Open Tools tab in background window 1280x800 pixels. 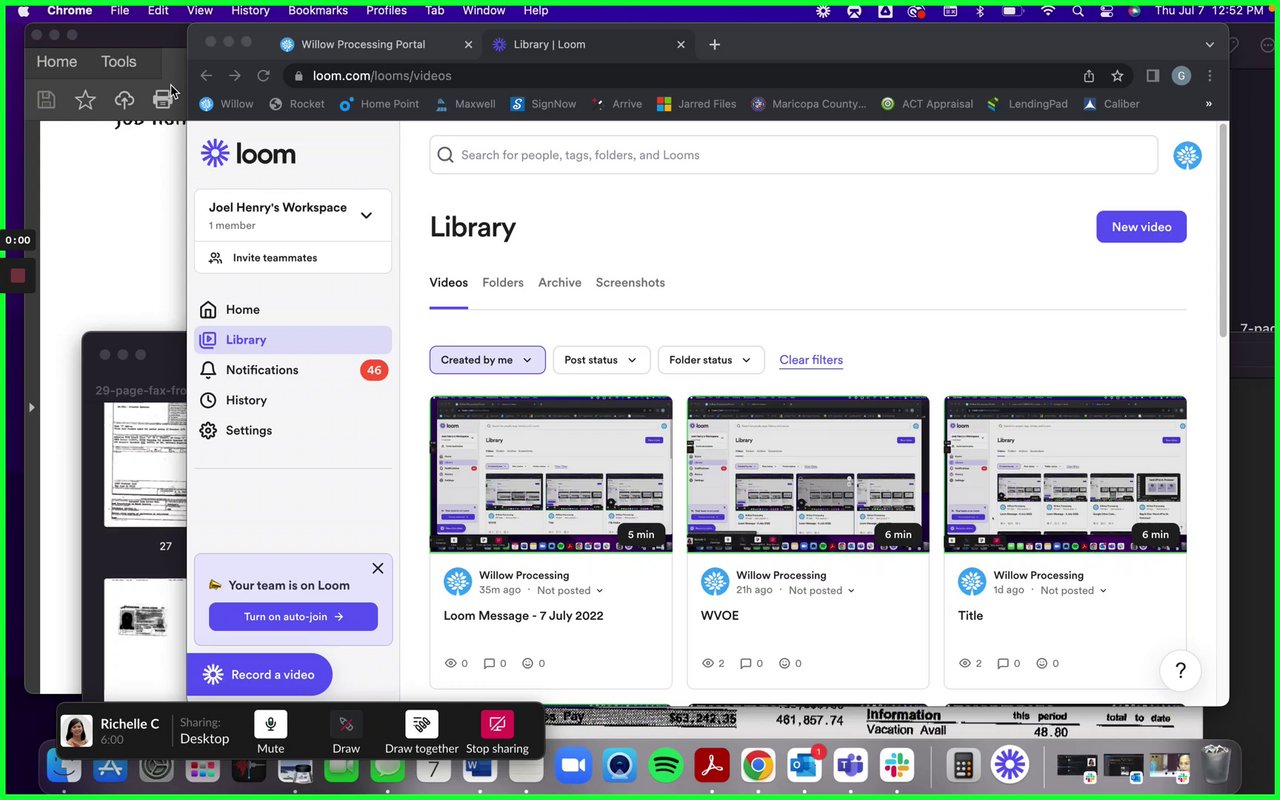pos(118,61)
